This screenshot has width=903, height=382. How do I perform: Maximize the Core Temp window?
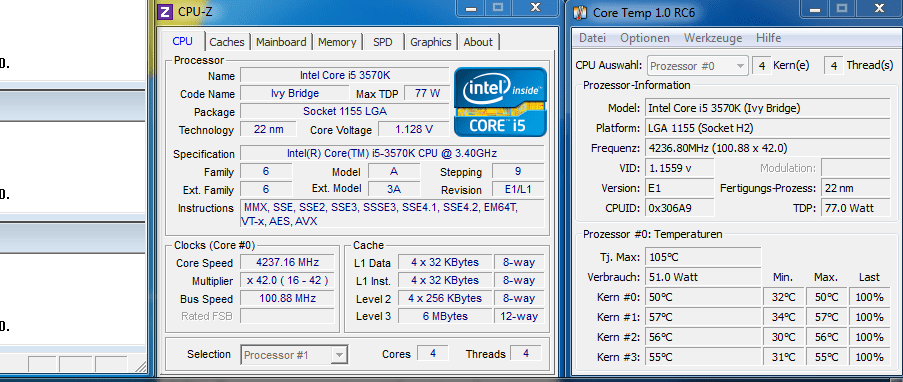pyautogui.click(x=842, y=8)
